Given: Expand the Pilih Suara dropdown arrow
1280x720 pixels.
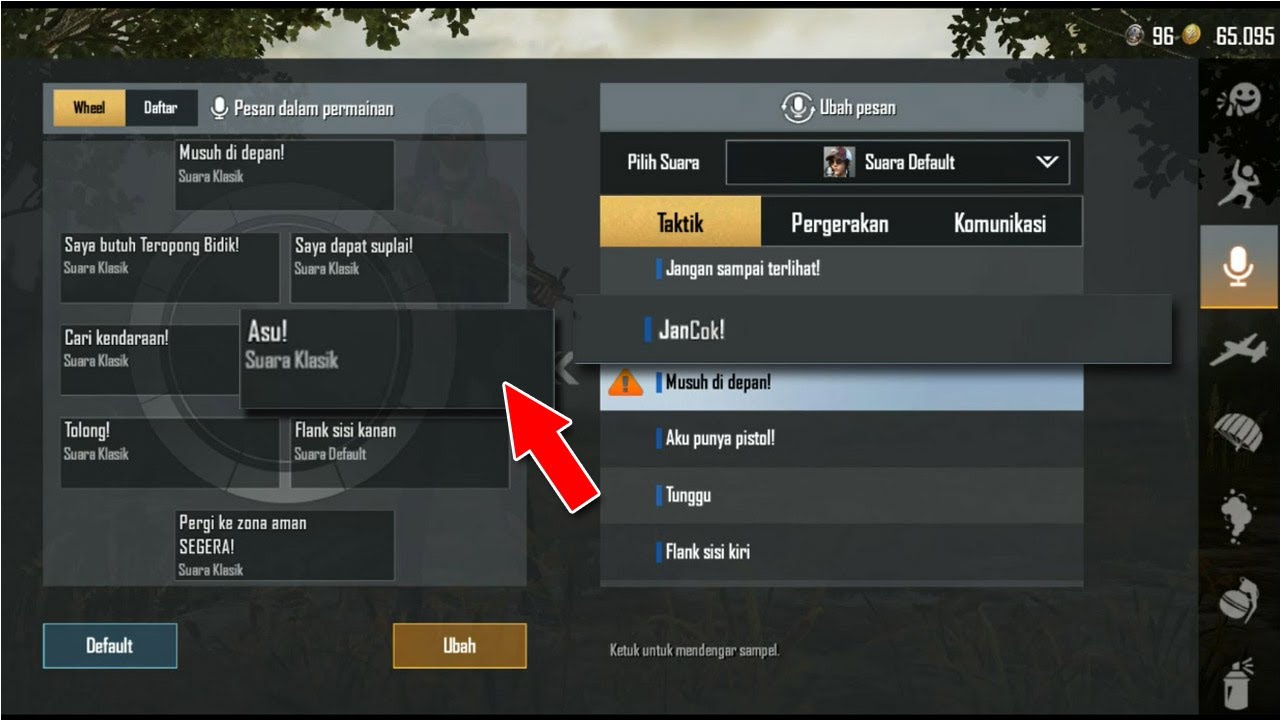Looking at the screenshot, I should tap(1047, 162).
